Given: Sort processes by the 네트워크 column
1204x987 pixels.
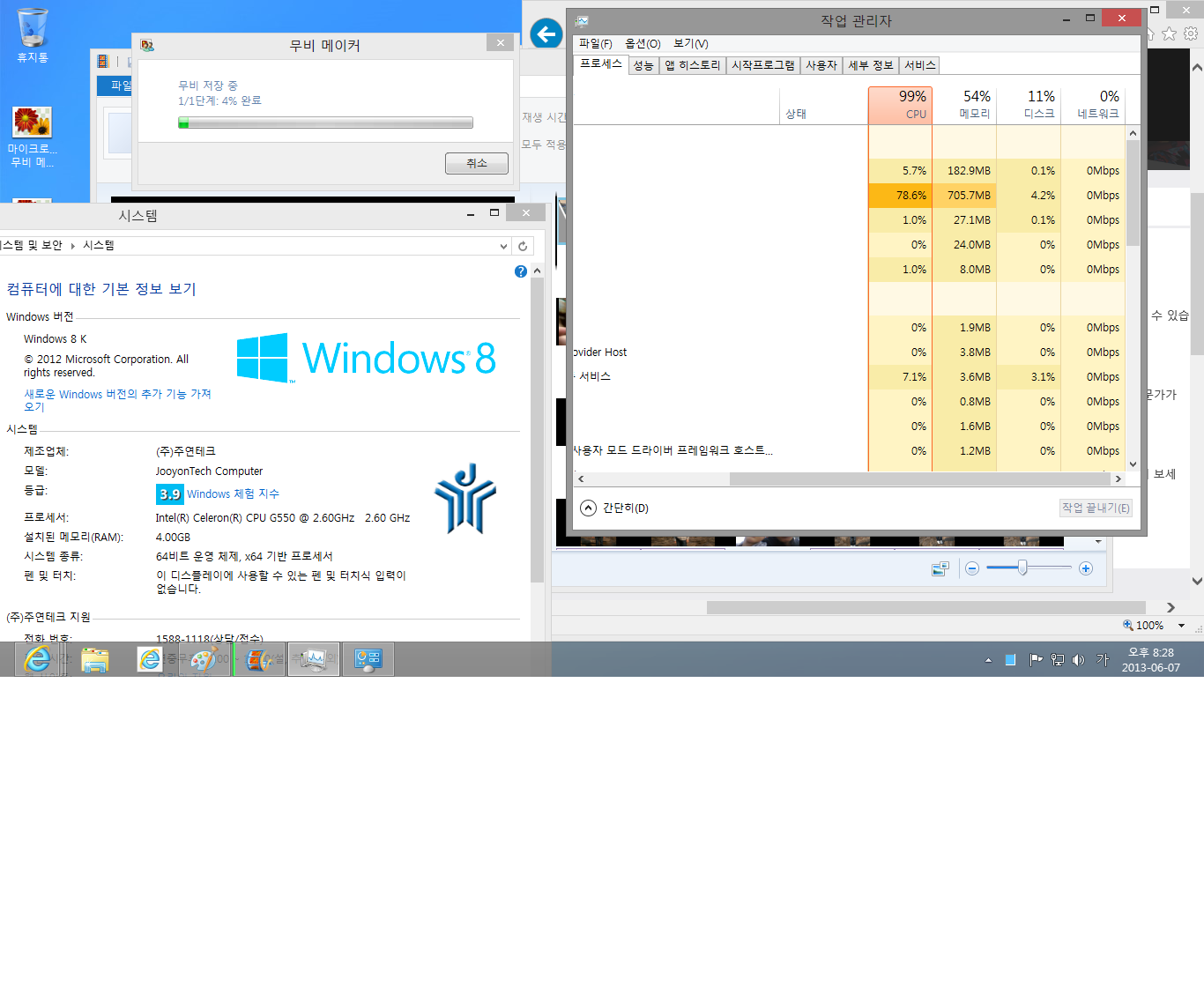Looking at the screenshot, I should 1093,105.
